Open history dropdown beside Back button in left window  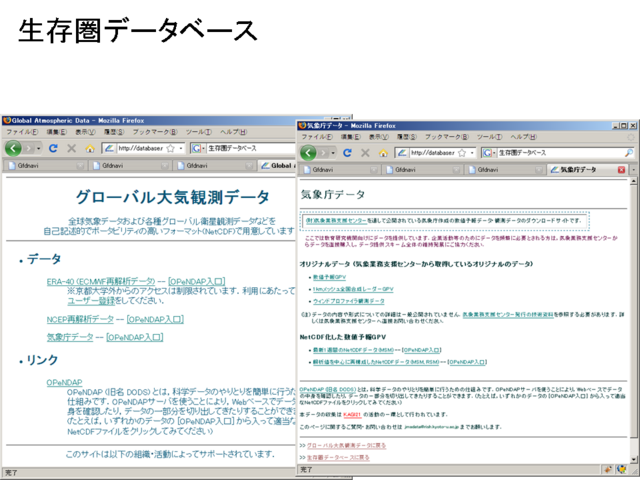click(x=38, y=148)
